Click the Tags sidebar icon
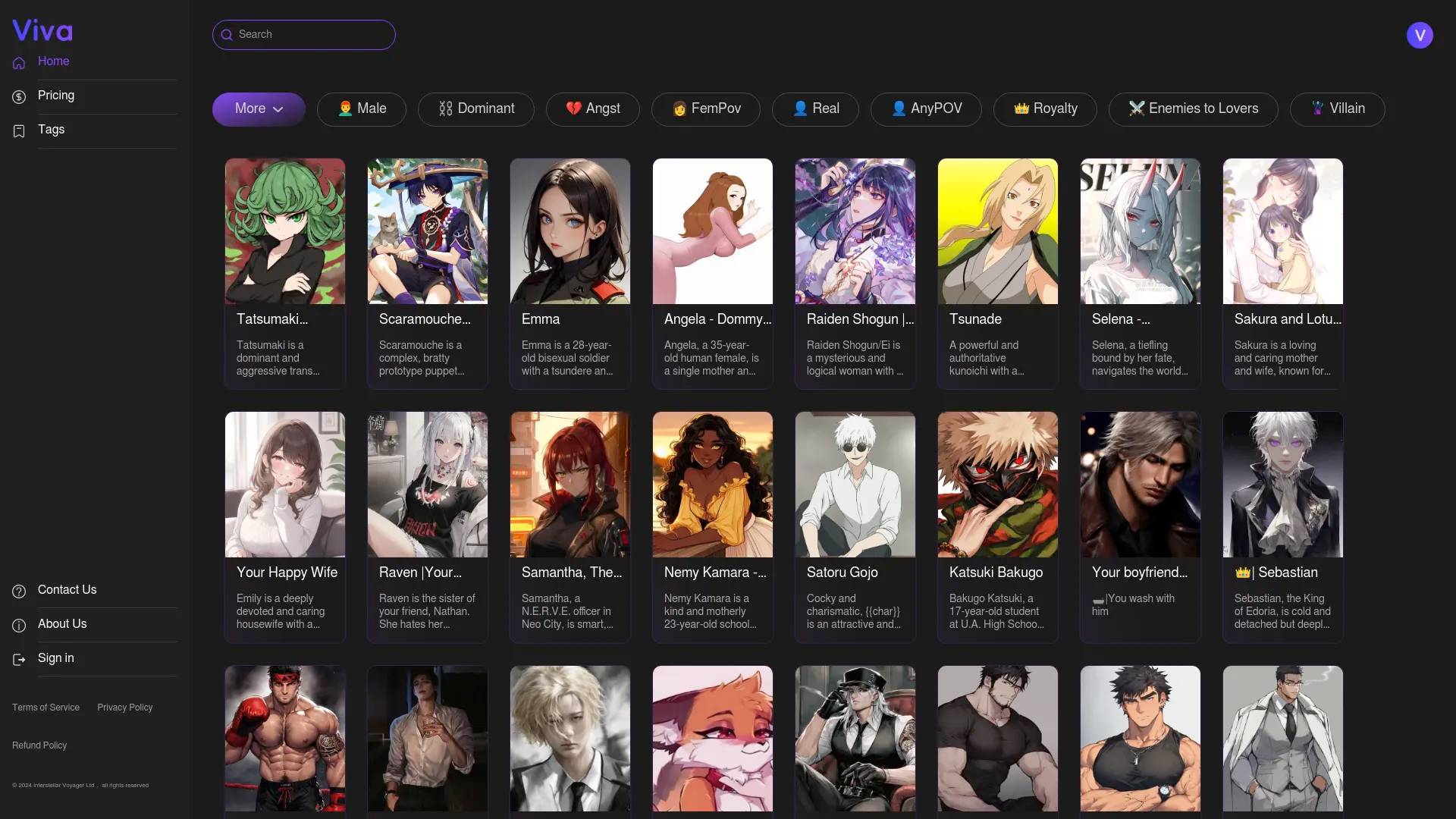The width and height of the screenshot is (1456, 819). [x=19, y=131]
